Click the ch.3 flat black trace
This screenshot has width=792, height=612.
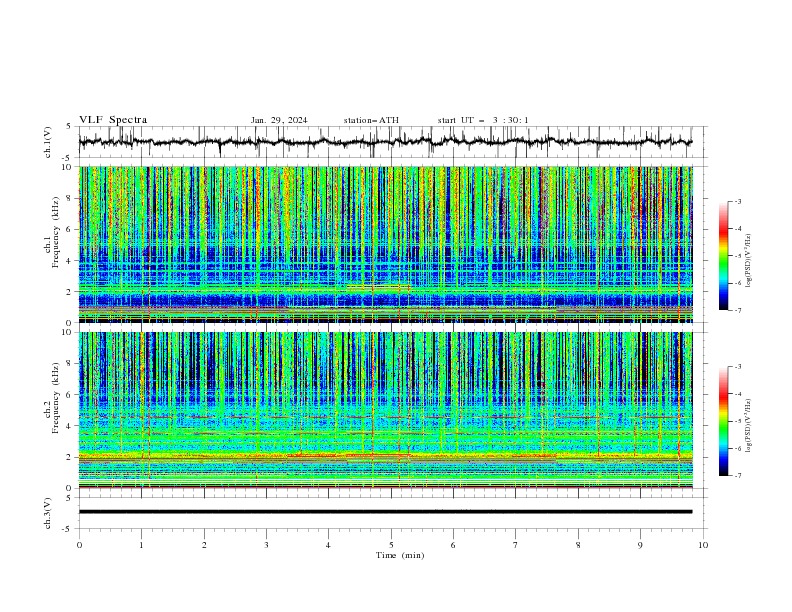coord(386,512)
